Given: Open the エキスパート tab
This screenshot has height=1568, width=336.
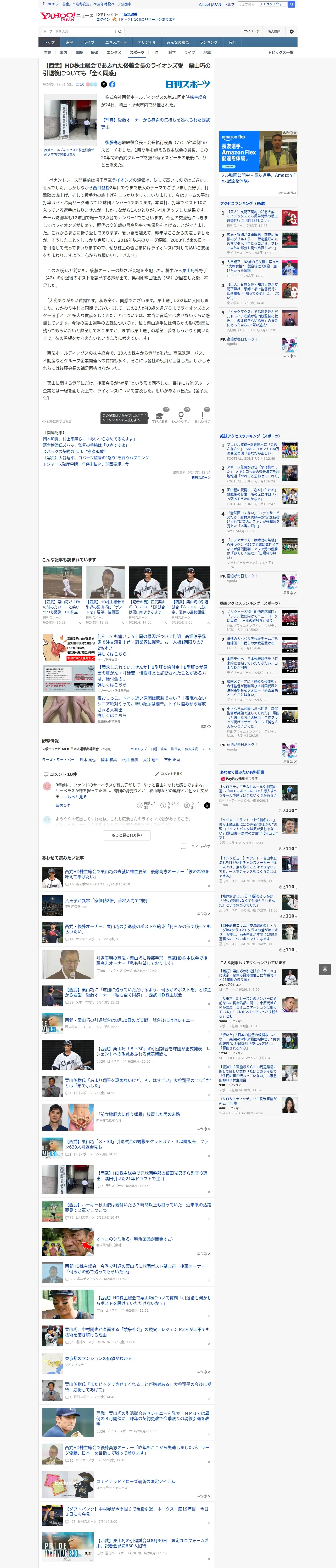Looking at the screenshot, I should (x=116, y=43).
